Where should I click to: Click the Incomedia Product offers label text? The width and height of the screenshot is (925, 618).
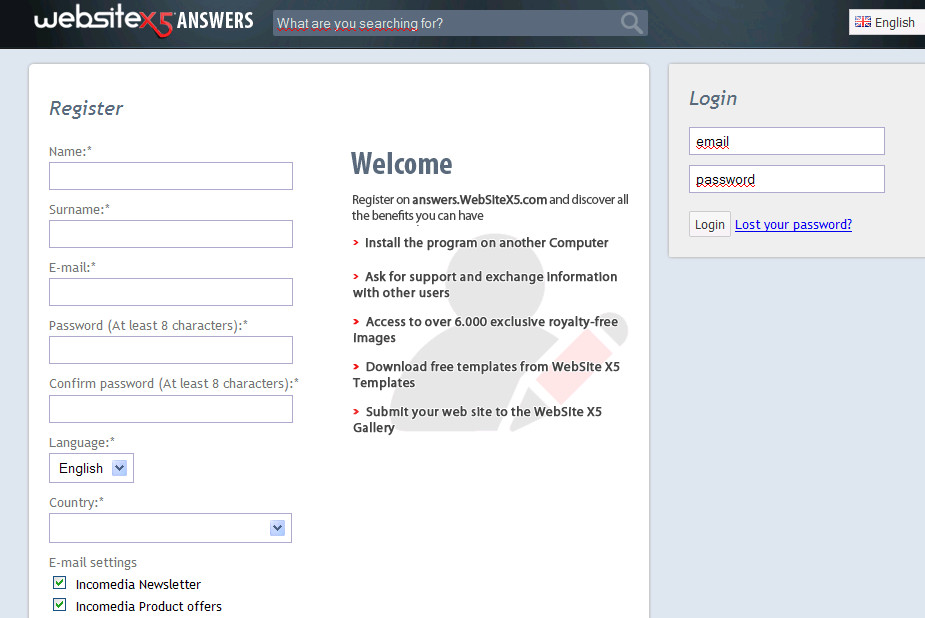coord(149,606)
